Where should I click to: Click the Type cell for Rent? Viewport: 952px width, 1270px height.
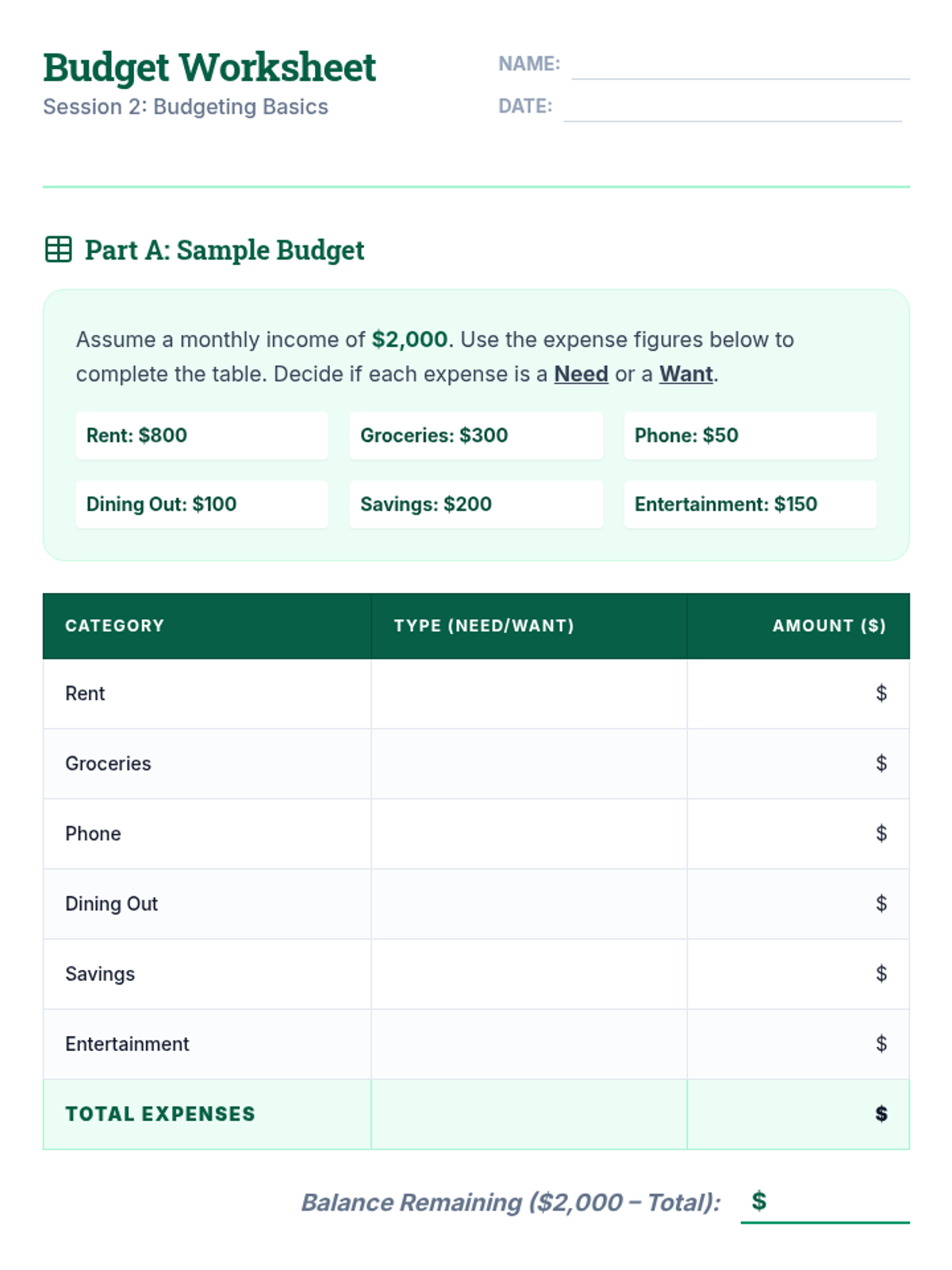point(528,694)
